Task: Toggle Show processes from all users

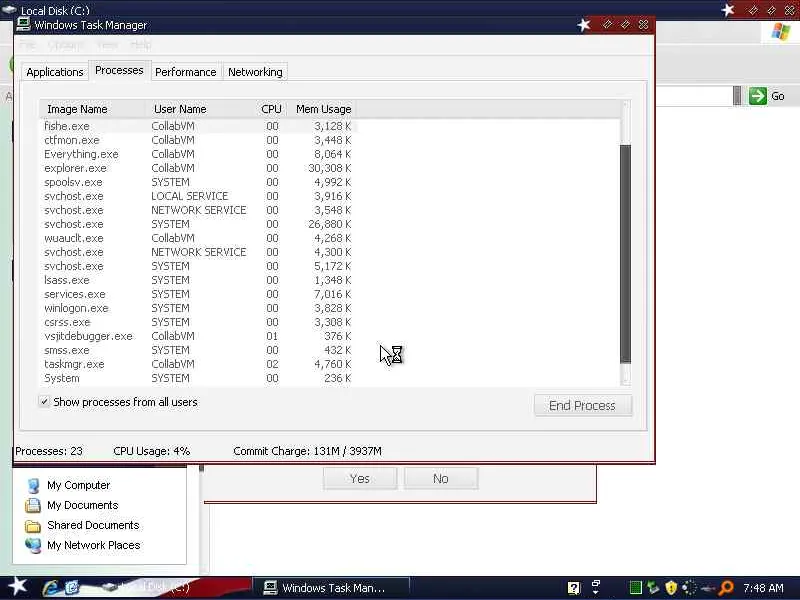Action: coord(44,402)
